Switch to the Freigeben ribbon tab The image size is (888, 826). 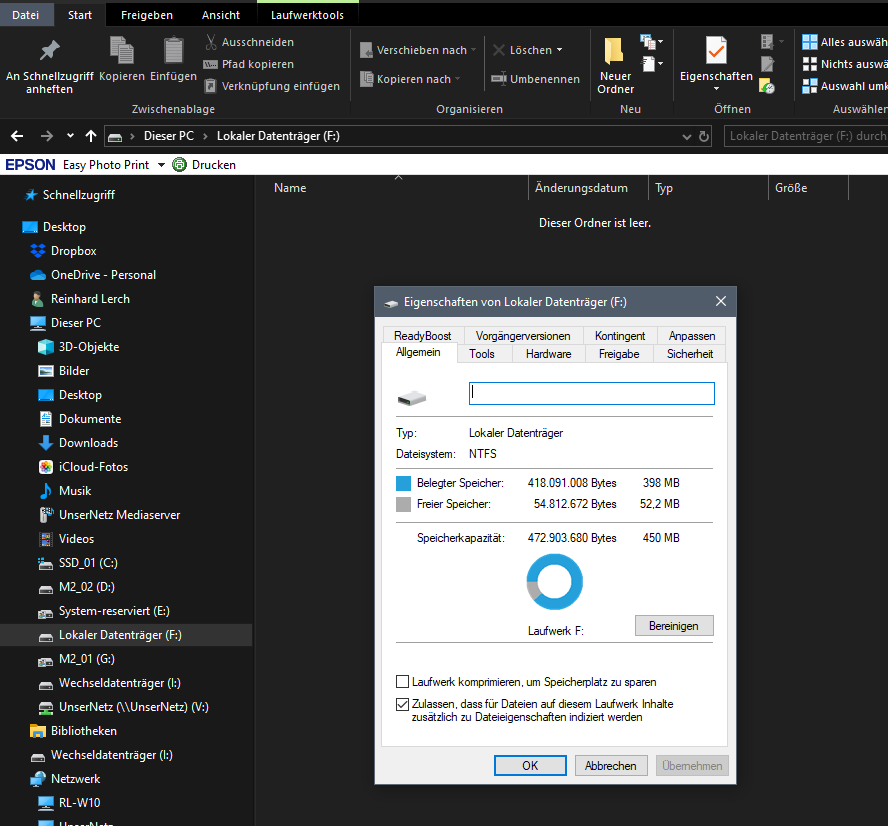[x=147, y=15]
